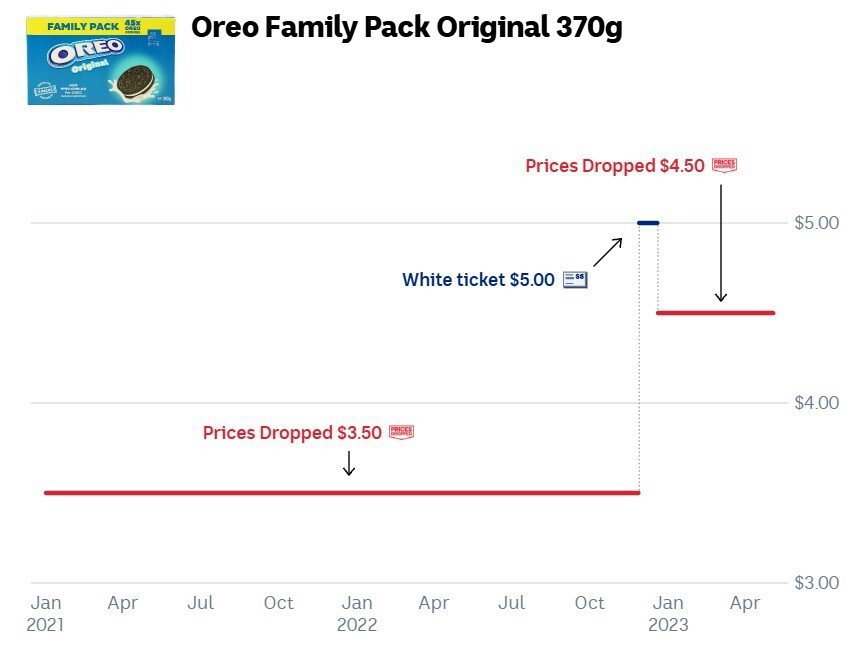
Task: Click the Prices Dropped icon beside $4.50
Action: (x=724, y=165)
